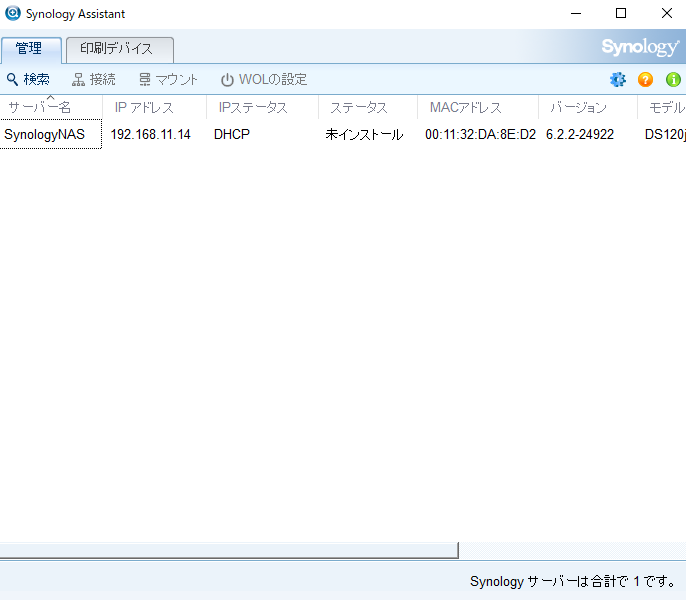Click the 接続 connect toolbar button
Viewport: 686px width, 600px height.
tap(94, 79)
